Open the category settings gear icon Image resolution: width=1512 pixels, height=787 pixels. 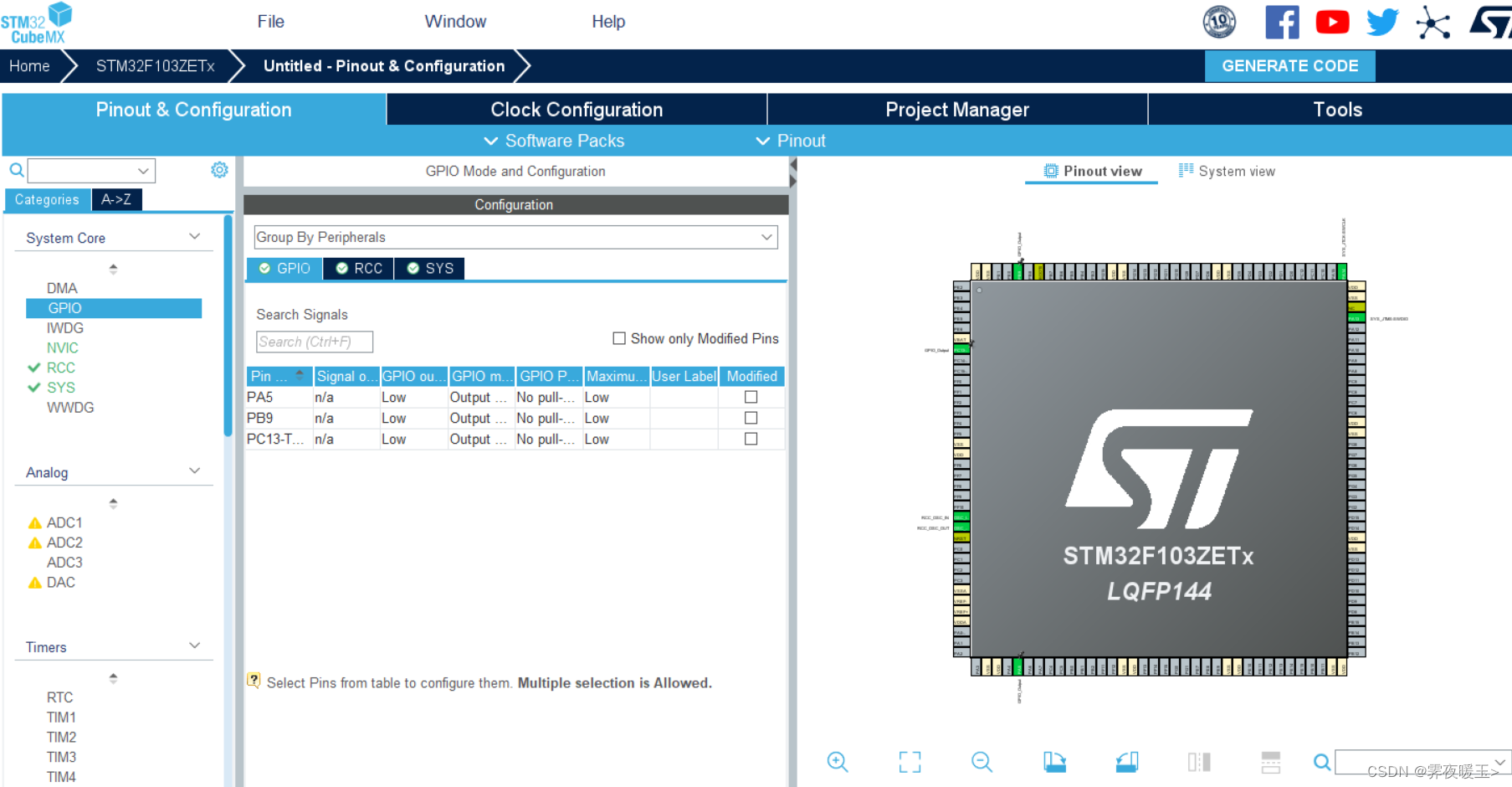click(219, 170)
